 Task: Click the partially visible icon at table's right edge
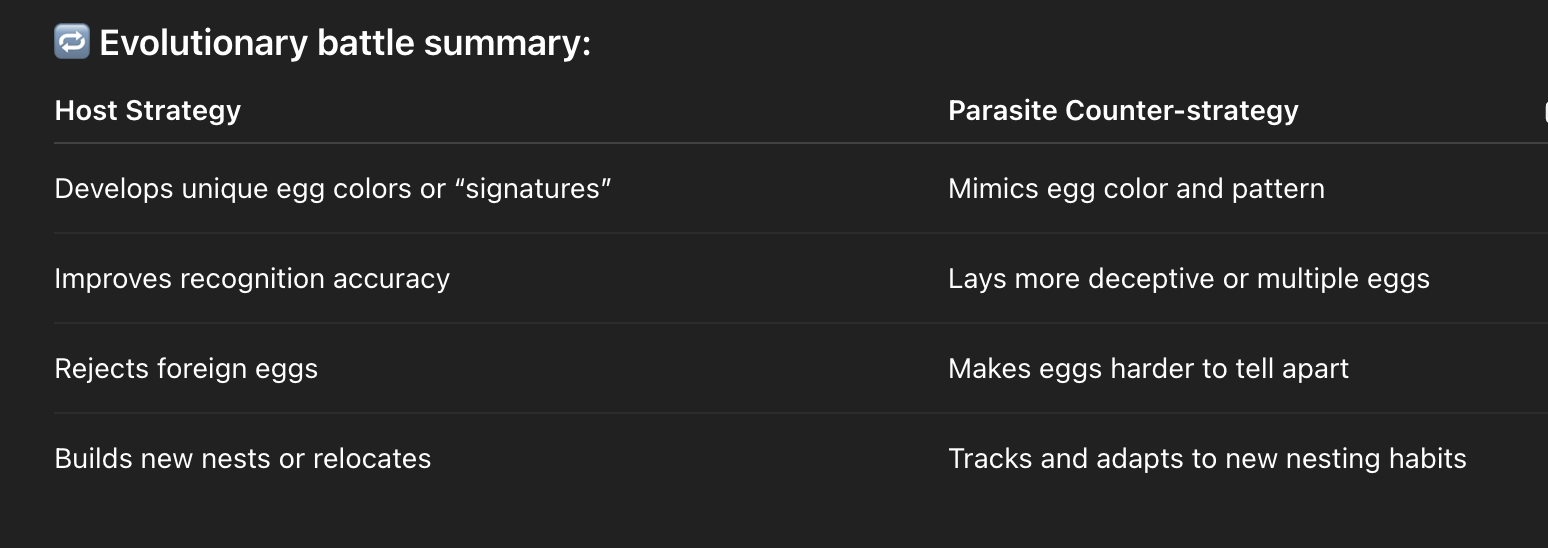point(1544,111)
